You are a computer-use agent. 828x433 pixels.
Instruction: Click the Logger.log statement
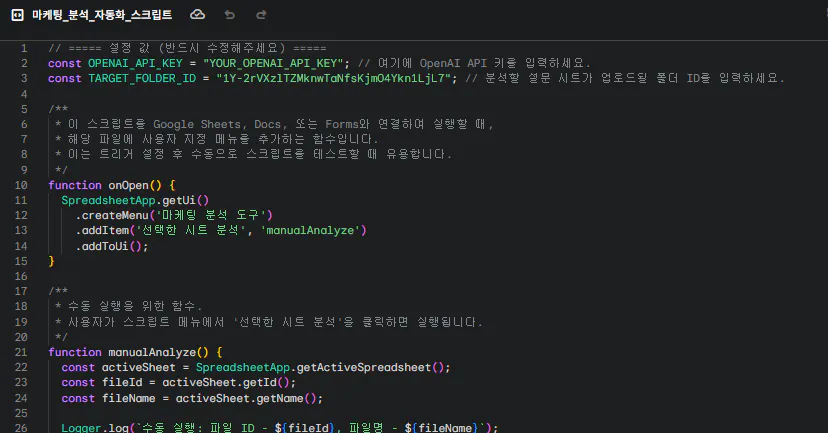(x=280, y=428)
